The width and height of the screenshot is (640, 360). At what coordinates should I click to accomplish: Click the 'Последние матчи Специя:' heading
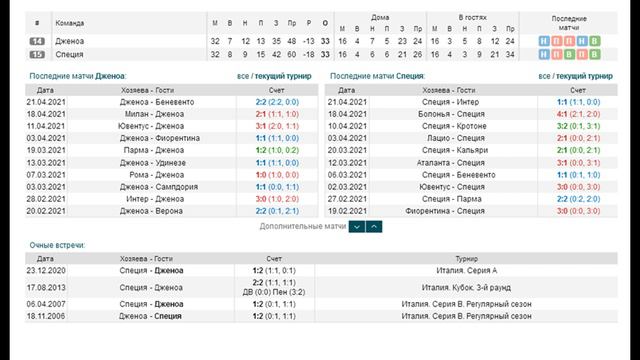(378, 76)
